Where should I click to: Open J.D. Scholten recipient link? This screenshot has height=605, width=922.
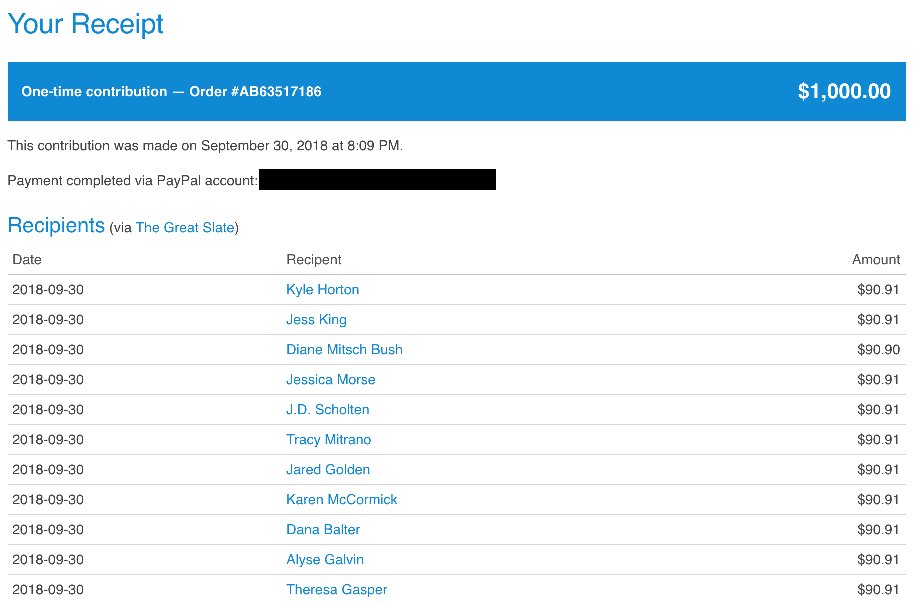pos(328,409)
